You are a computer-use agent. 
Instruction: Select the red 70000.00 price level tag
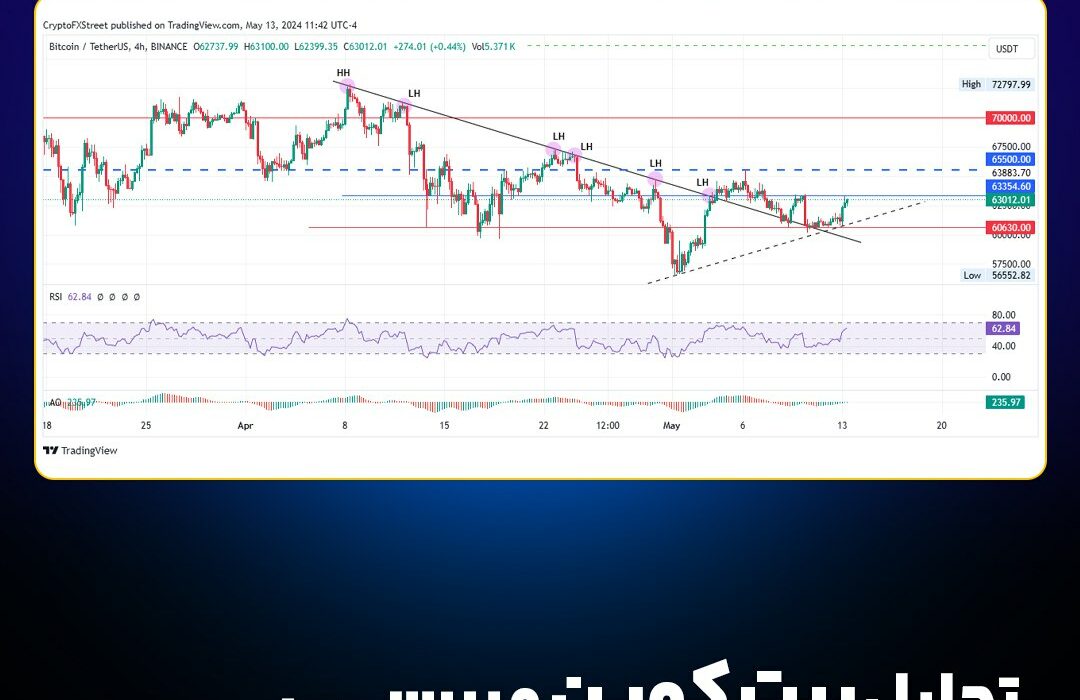tap(1010, 118)
